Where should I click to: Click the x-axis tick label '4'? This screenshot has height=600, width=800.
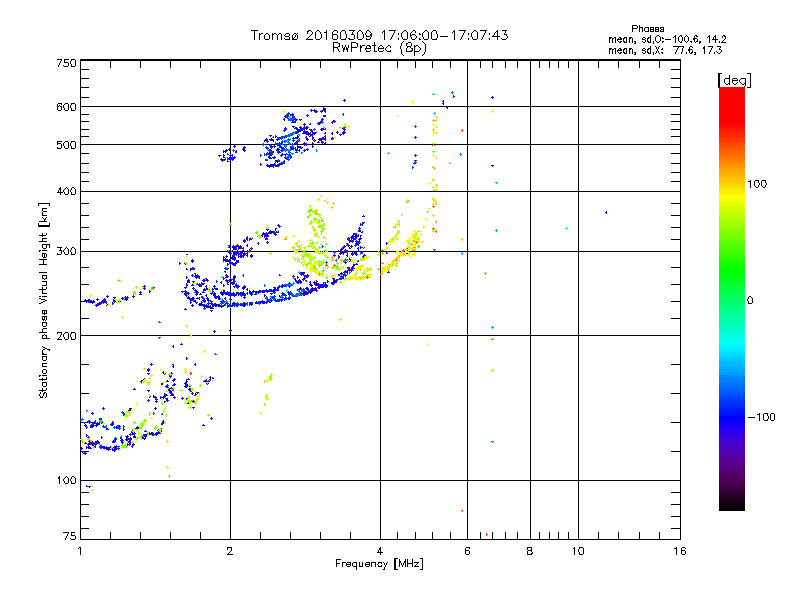(x=380, y=551)
